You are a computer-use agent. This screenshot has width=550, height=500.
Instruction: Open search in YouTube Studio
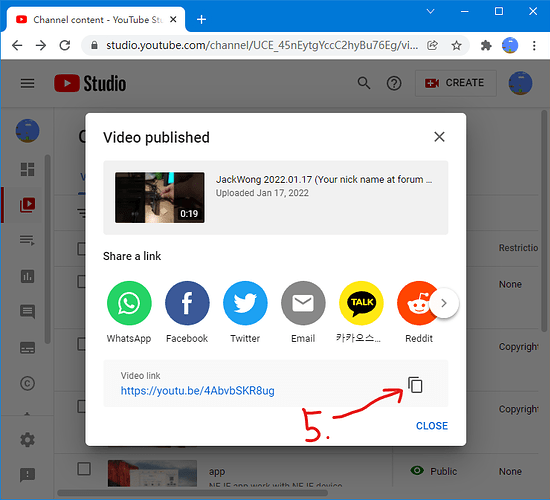click(x=364, y=84)
